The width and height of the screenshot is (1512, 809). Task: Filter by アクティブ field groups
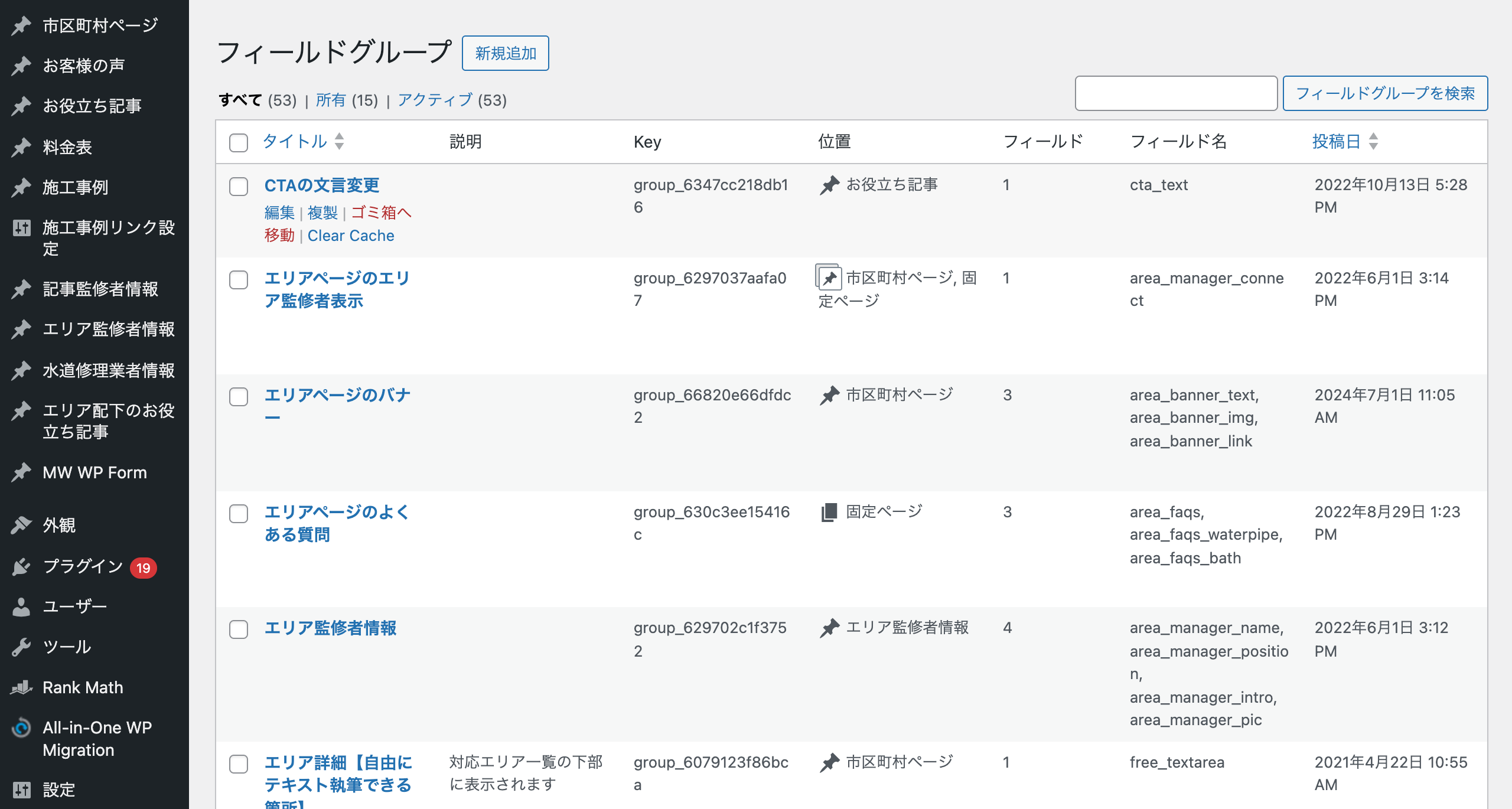pos(435,100)
